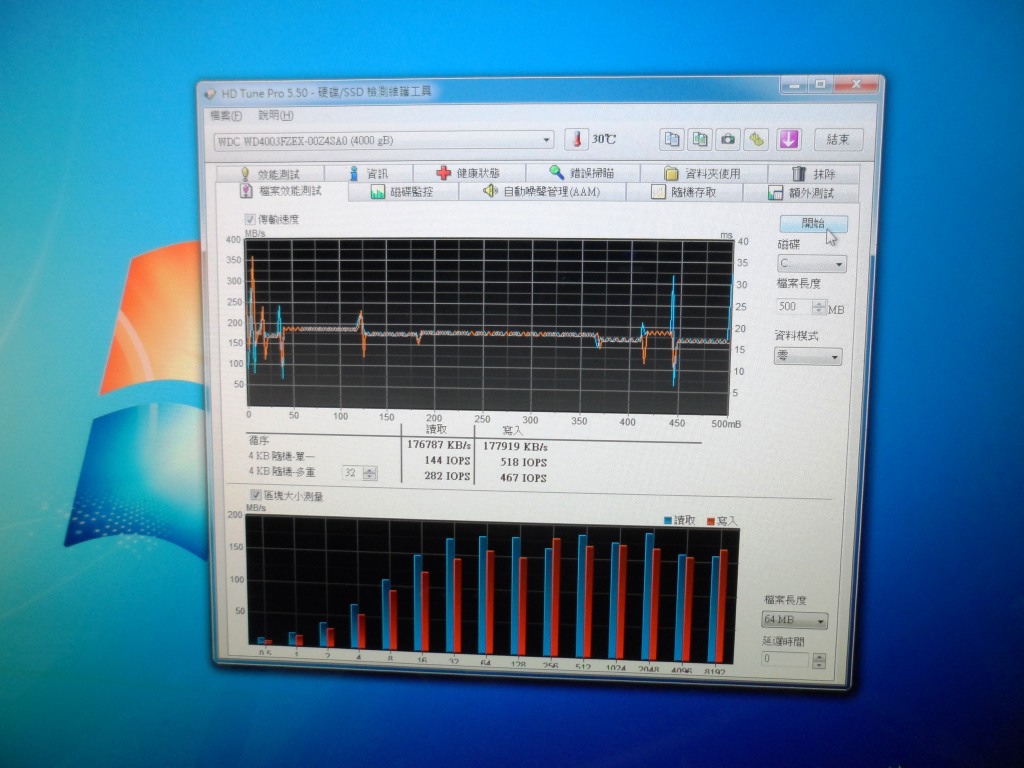Image resolution: width=1024 pixels, height=768 pixels.
Task: Open the 錯誤掃描 tab
Action: tap(583, 173)
